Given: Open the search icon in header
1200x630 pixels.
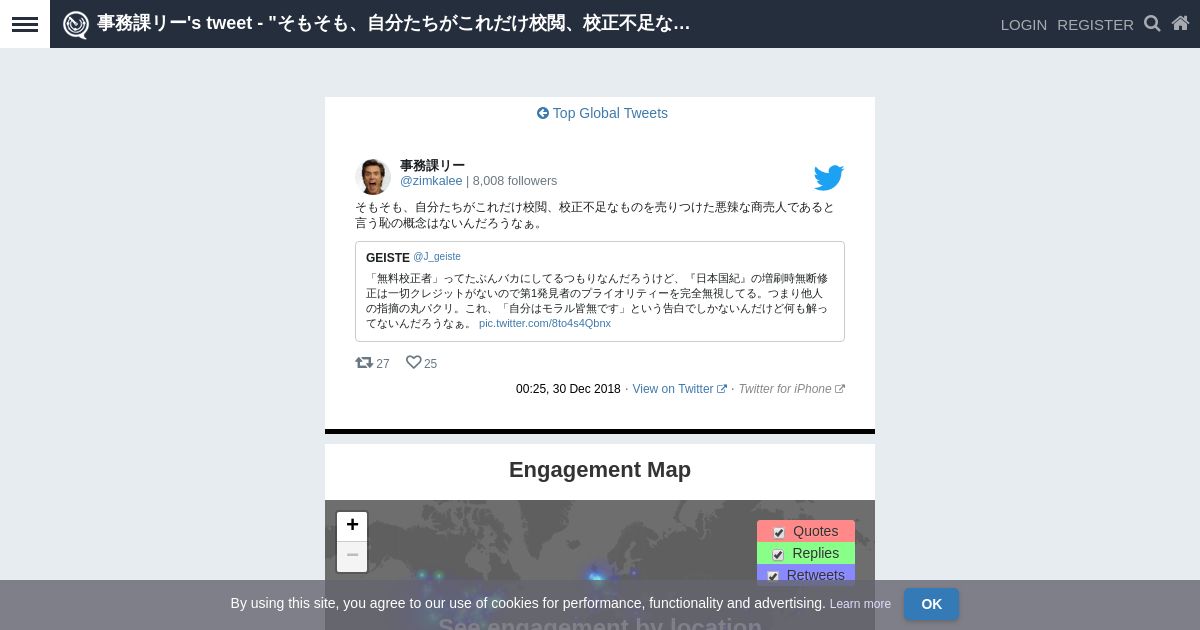Looking at the screenshot, I should pyautogui.click(x=1152, y=23).
